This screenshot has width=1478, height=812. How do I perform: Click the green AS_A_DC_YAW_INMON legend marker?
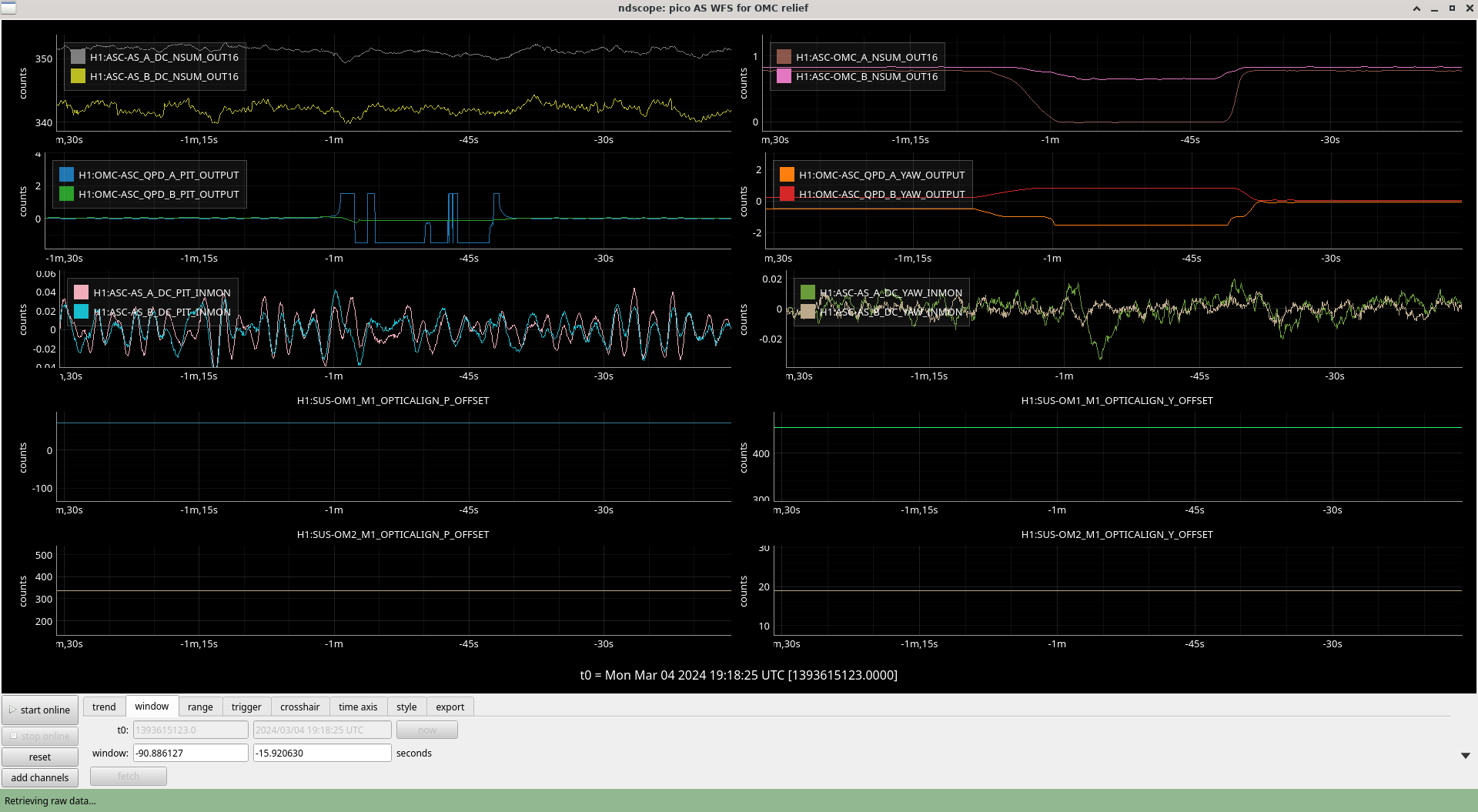pos(808,292)
